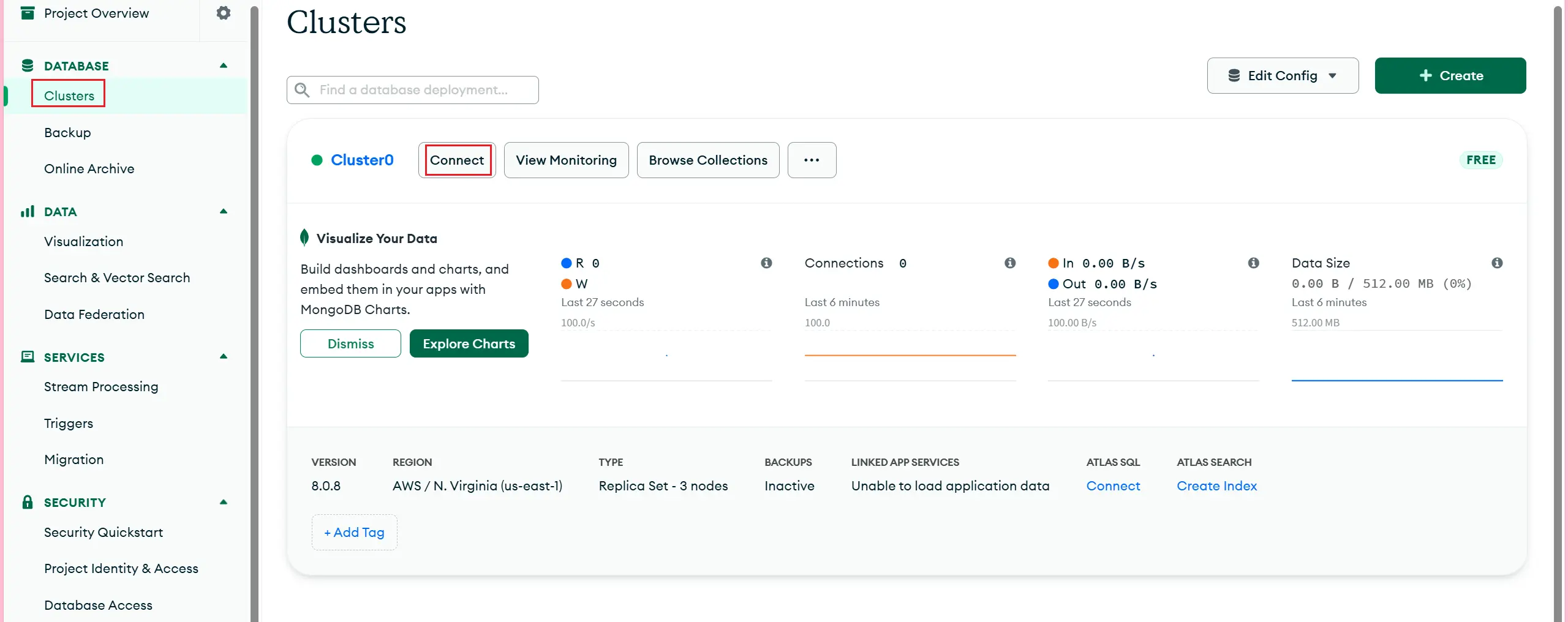Image resolution: width=1568 pixels, height=622 pixels.
Task: Click the Cluster0 name link
Action: (x=362, y=160)
